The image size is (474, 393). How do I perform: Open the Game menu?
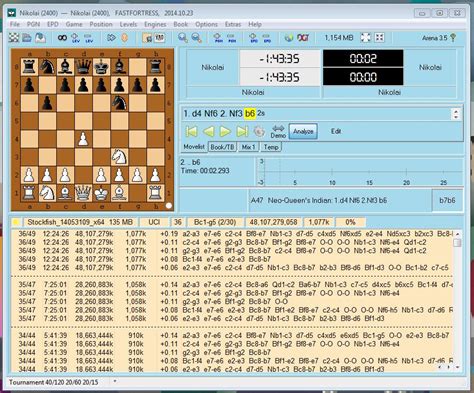74,24
